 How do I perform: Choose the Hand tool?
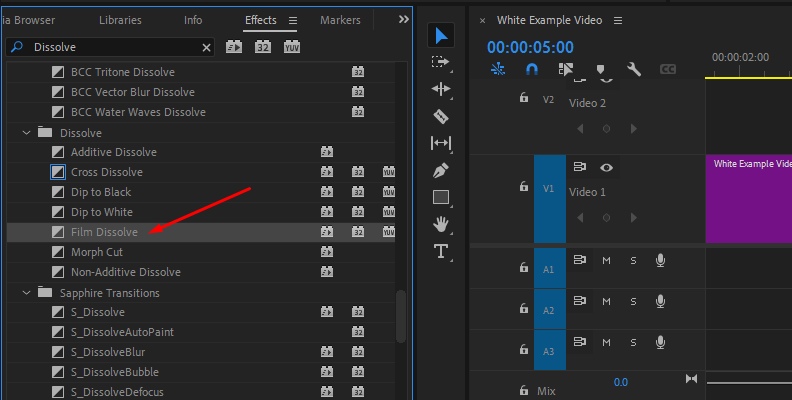click(x=441, y=224)
